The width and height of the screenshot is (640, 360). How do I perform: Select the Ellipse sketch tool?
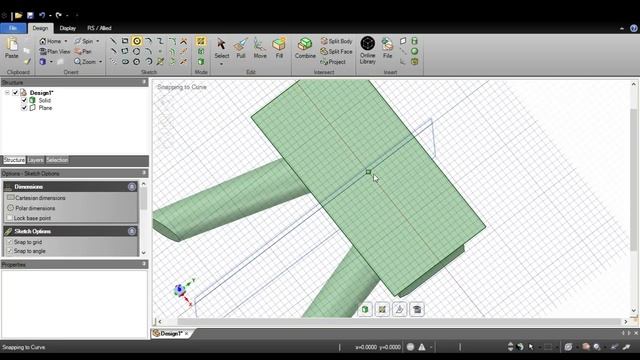click(x=125, y=62)
